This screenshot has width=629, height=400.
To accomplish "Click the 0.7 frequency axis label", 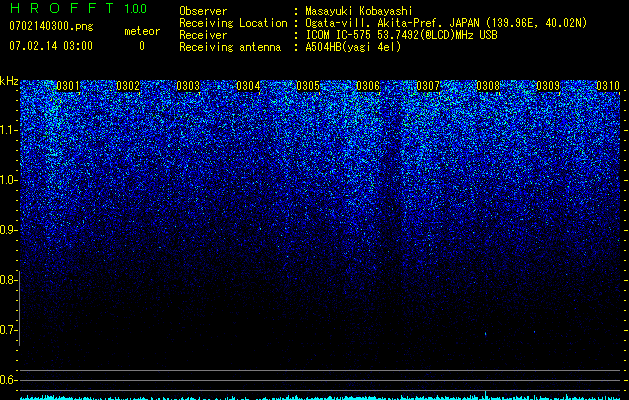I will click(8, 330).
